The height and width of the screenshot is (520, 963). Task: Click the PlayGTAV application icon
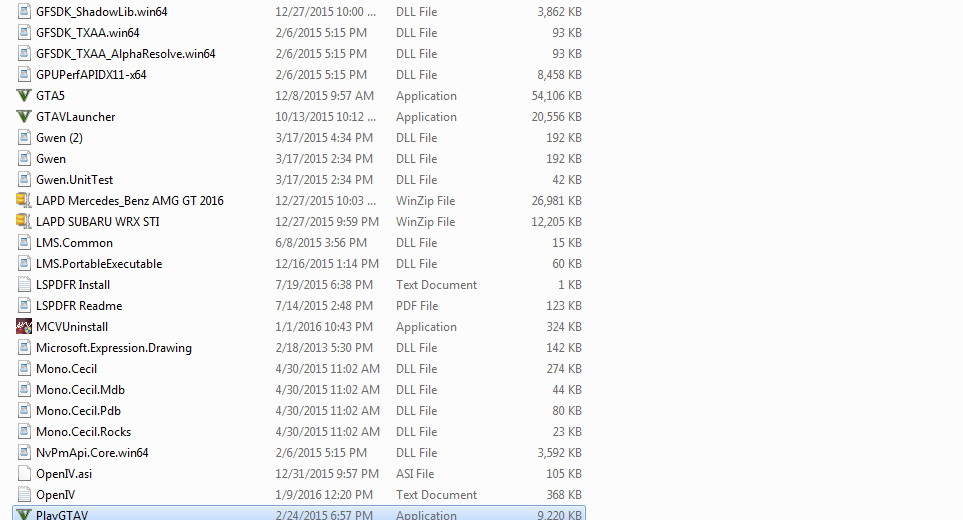[x=24, y=514]
